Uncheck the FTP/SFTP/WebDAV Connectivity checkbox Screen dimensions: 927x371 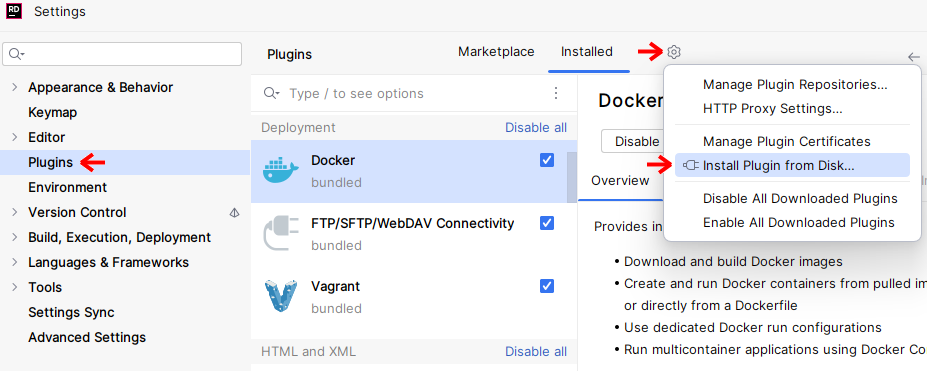547,223
